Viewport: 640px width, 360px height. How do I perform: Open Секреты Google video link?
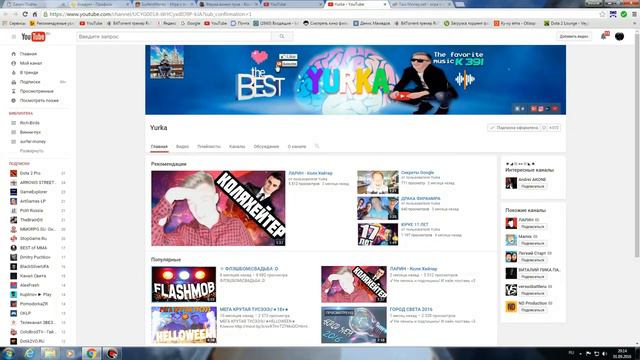[417, 173]
